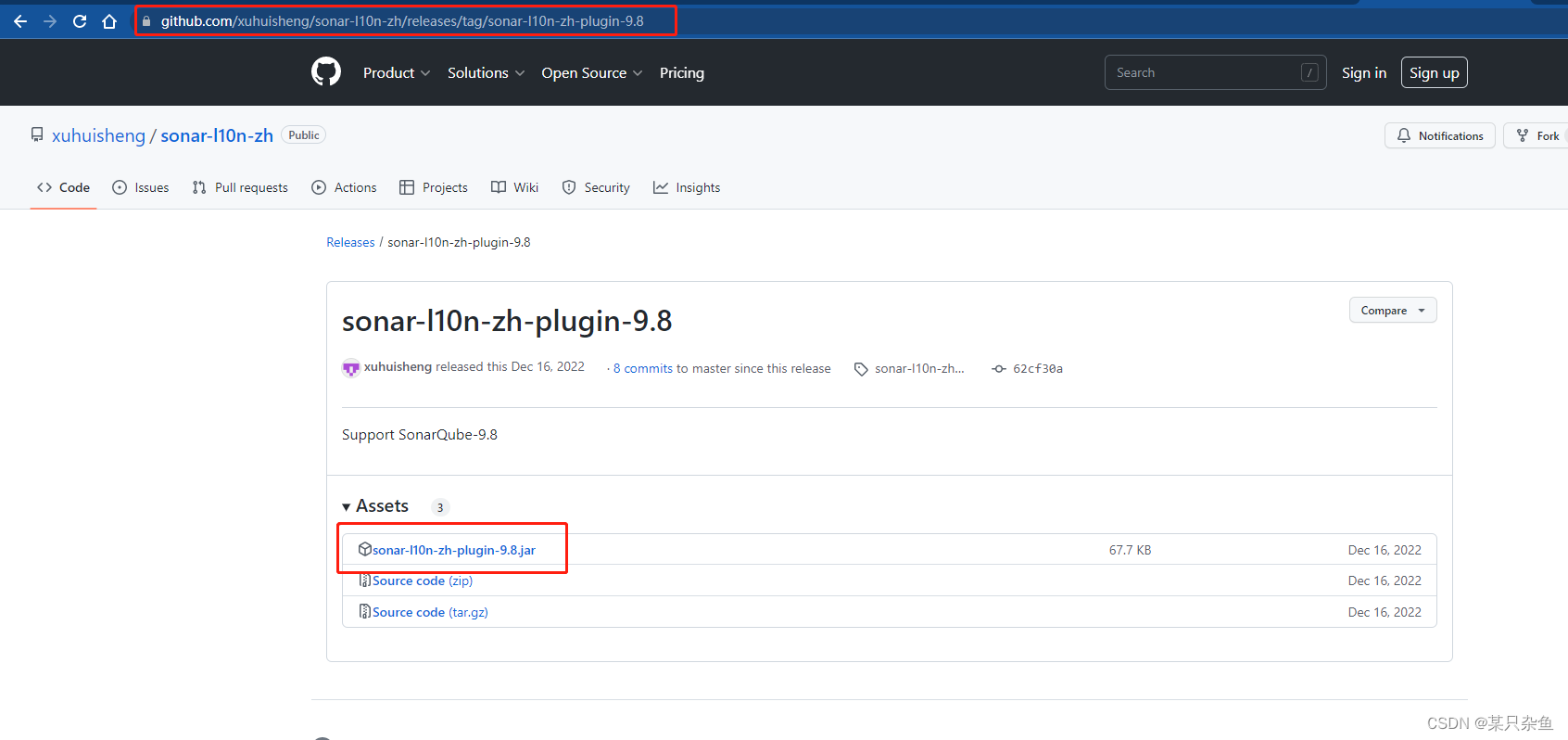Switch to the Security tab
The image size is (1568, 740).
596,187
